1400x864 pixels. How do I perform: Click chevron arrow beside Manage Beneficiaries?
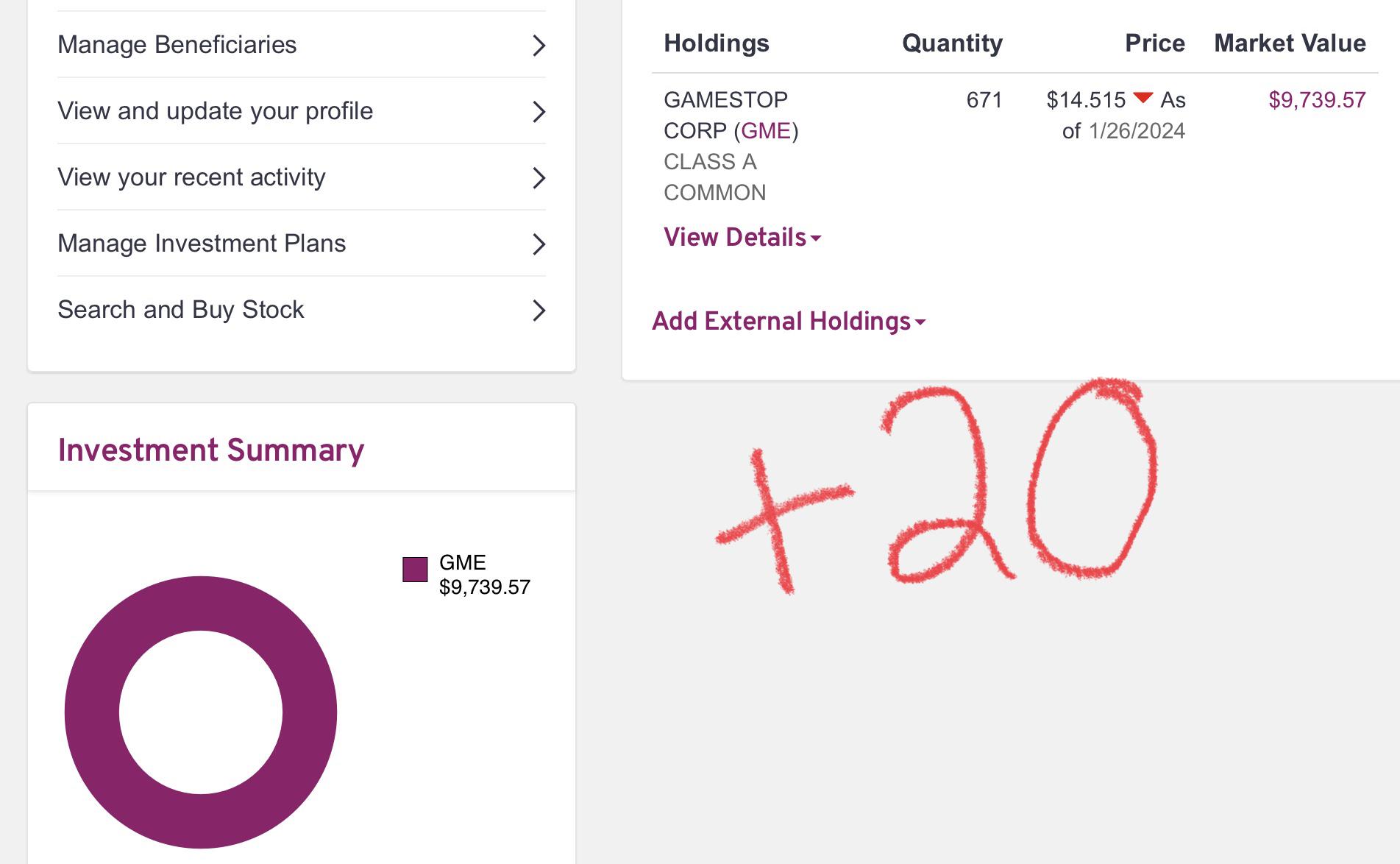(x=539, y=46)
